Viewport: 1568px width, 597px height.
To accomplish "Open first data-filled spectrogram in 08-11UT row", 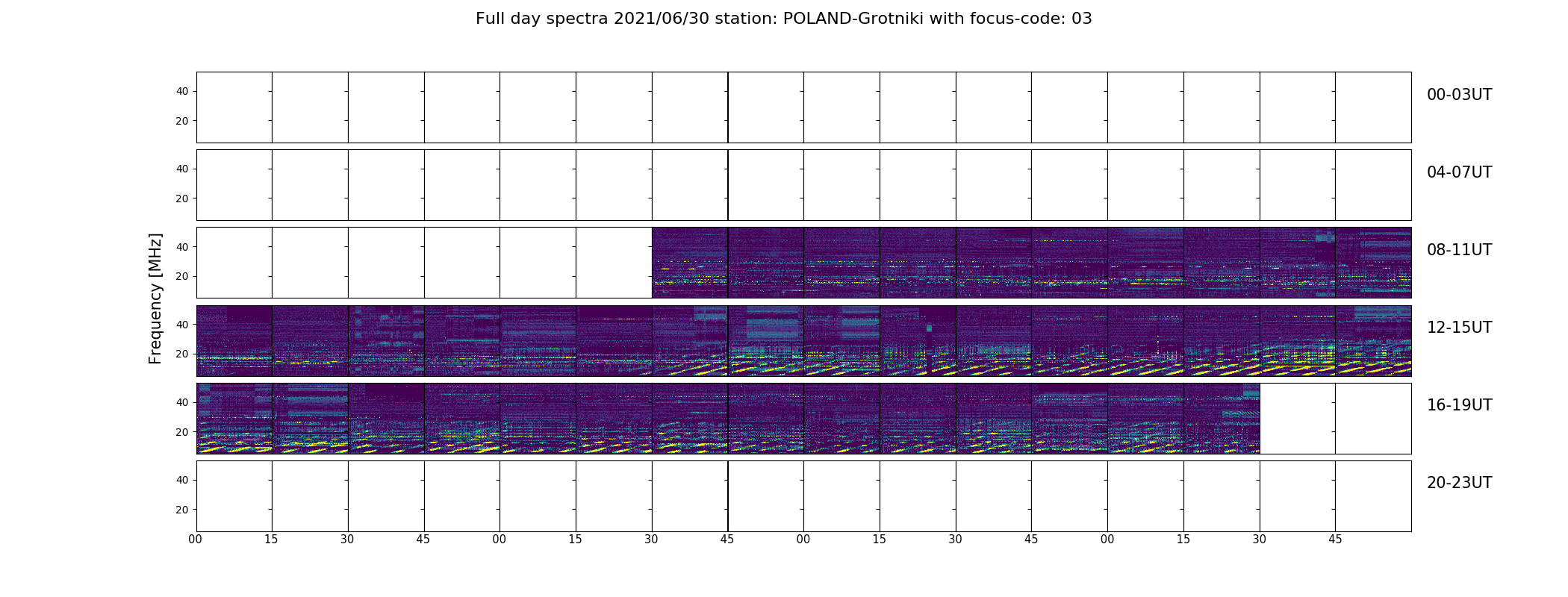I will click(x=690, y=263).
